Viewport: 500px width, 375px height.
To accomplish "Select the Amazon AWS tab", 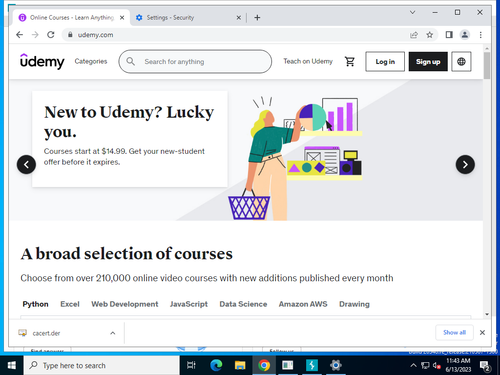I will tap(303, 304).
